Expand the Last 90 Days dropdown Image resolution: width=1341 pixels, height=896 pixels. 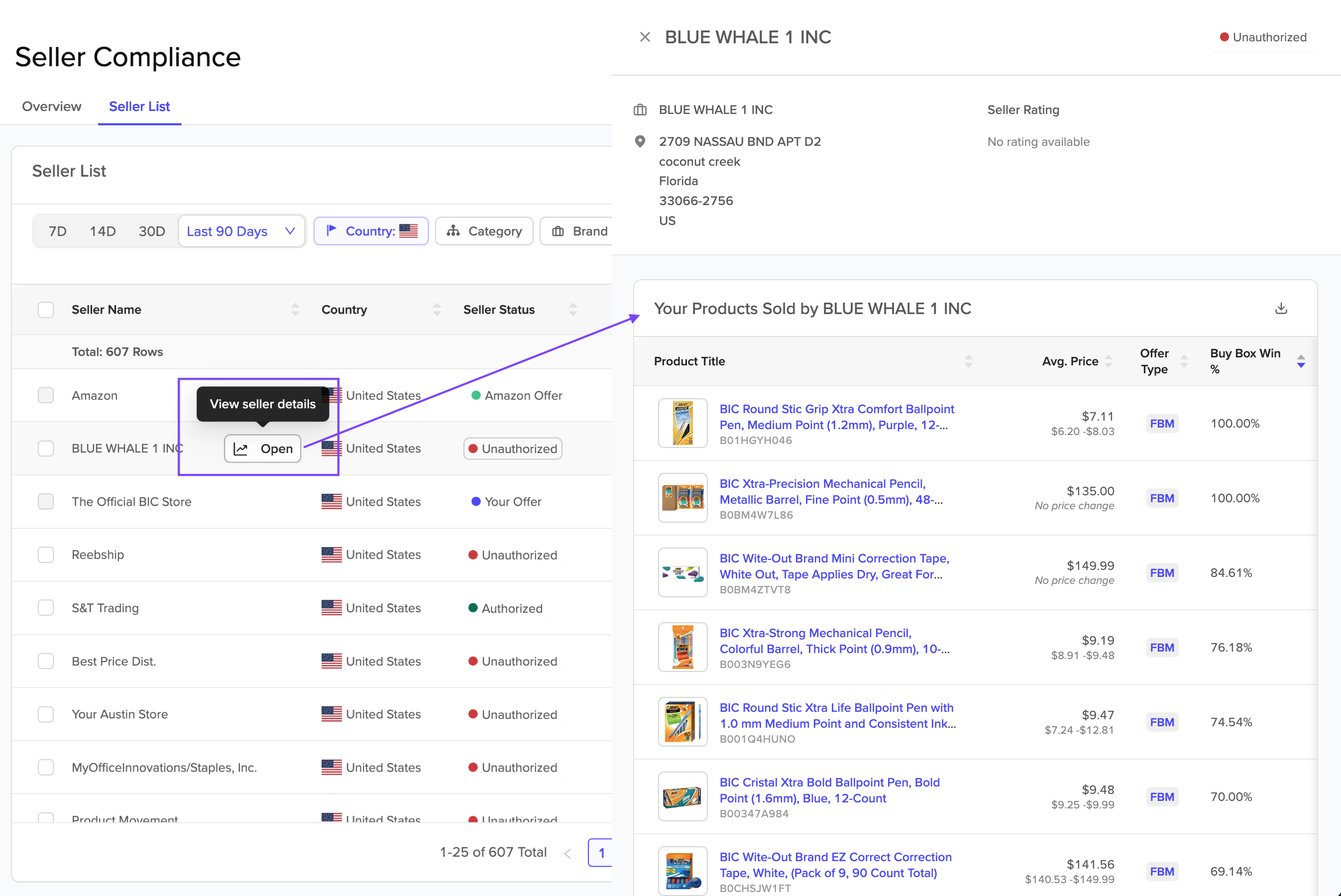(241, 231)
